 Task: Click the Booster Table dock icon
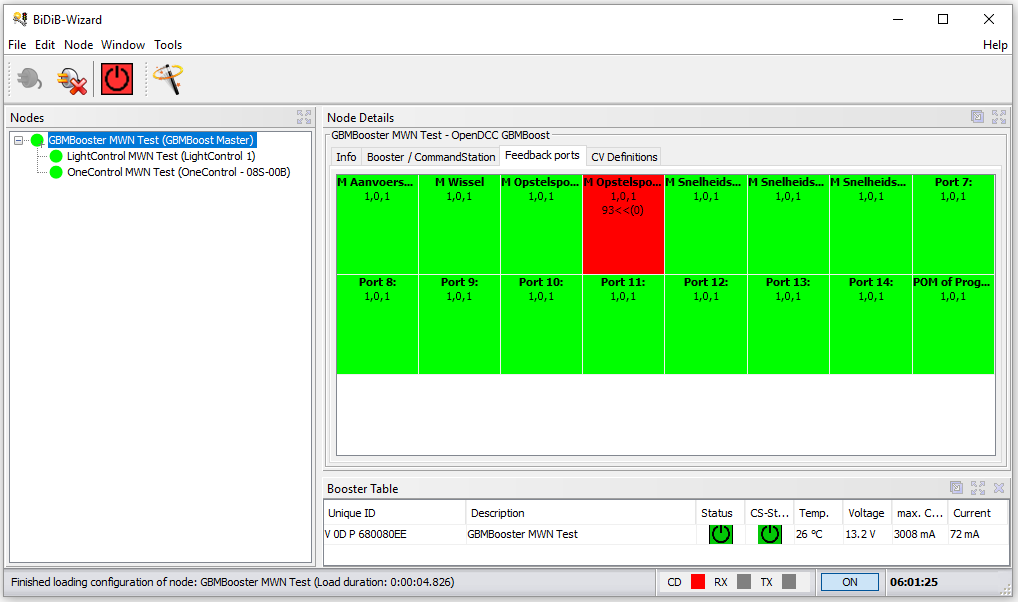coord(956,488)
